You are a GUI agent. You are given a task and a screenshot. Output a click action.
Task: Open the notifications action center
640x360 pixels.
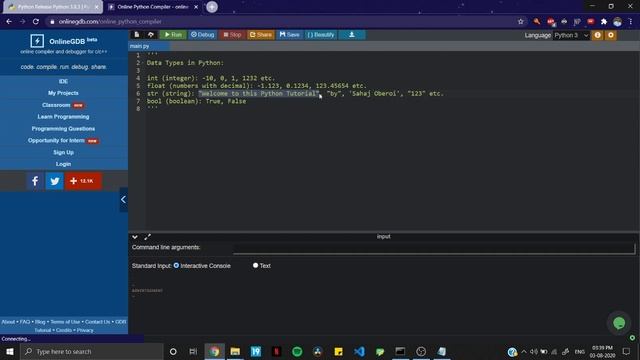[x=626, y=351]
